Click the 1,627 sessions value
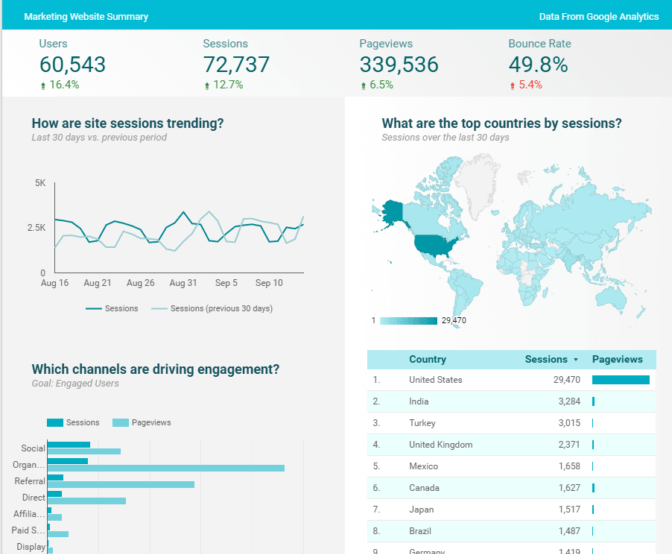 pyautogui.click(x=569, y=488)
